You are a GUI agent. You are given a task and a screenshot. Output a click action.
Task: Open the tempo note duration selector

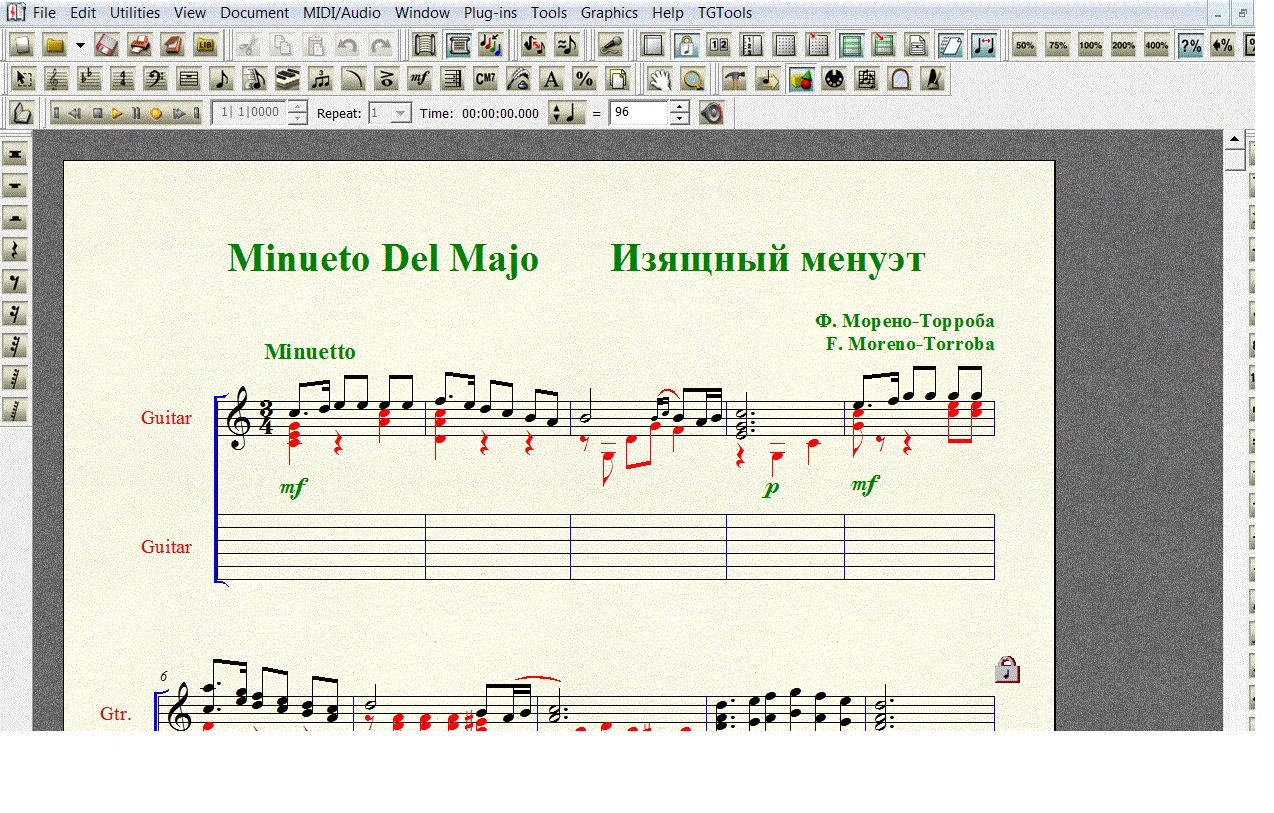(x=566, y=113)
